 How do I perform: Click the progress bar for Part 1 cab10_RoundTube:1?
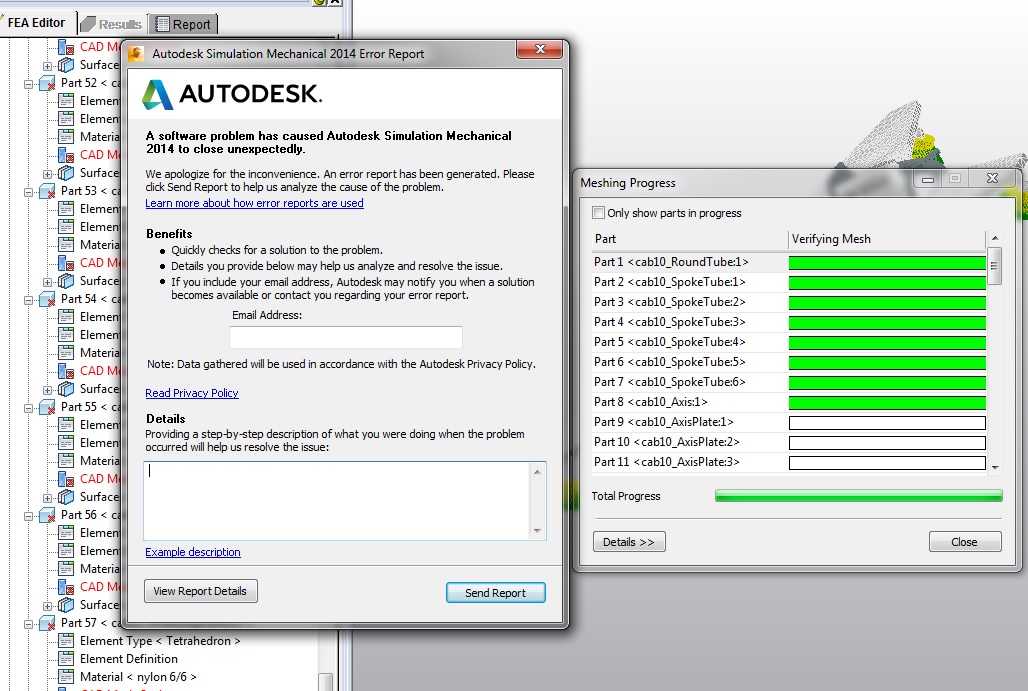(887, 263)
